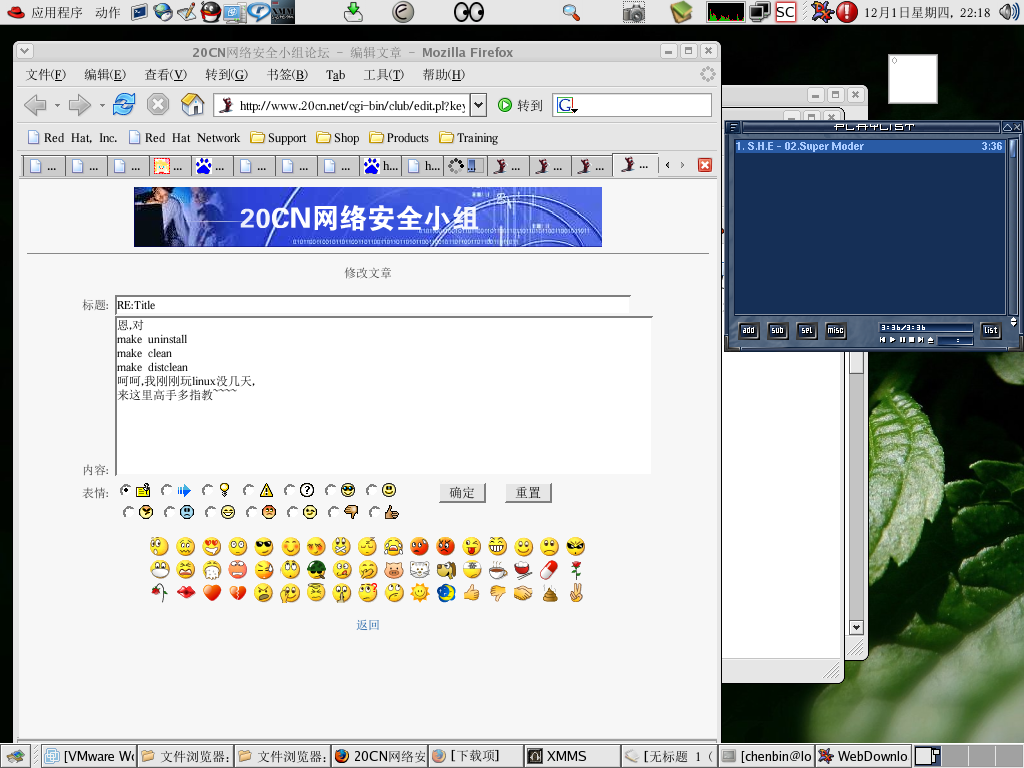This screenshot has height=768, width=1024.
Task: Insert the sunglasses smiley from the grid
Action: pyautogui.click(x=264, y=547)
